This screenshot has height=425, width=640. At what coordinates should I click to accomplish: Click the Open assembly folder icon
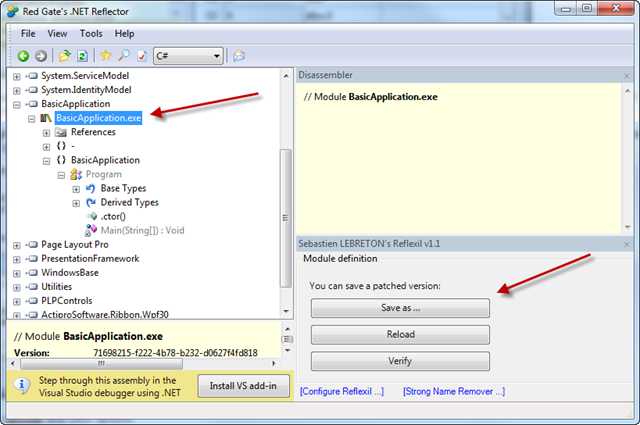(64, 56)
